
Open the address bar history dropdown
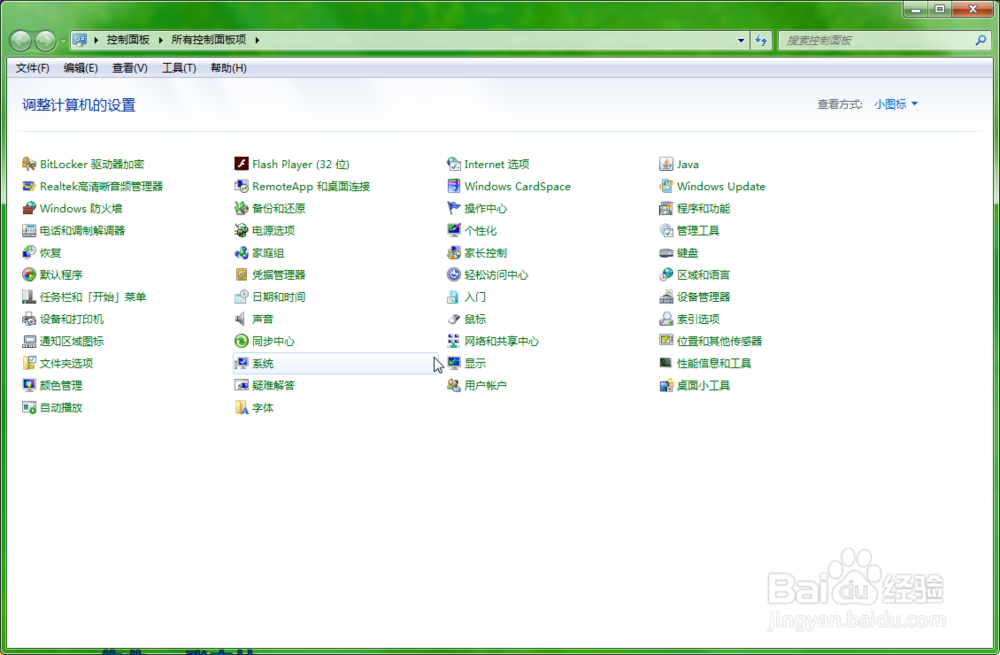[740, 40]
